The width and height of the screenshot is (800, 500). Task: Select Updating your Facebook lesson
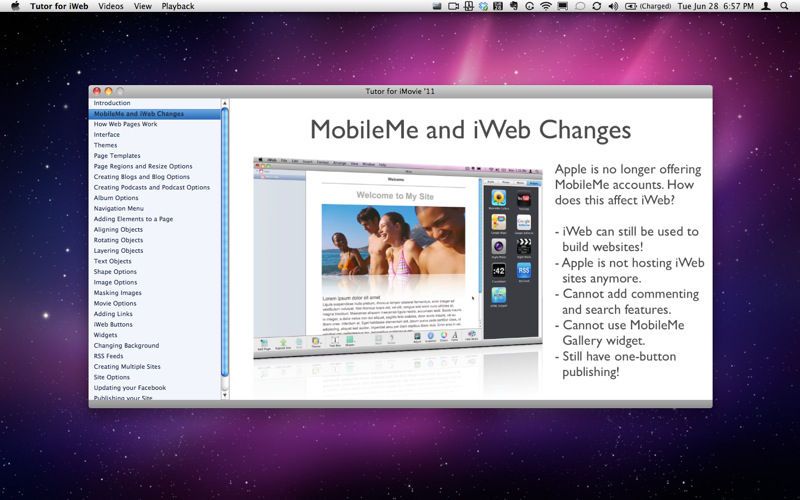pyautogui.click(x=155, y=388)
